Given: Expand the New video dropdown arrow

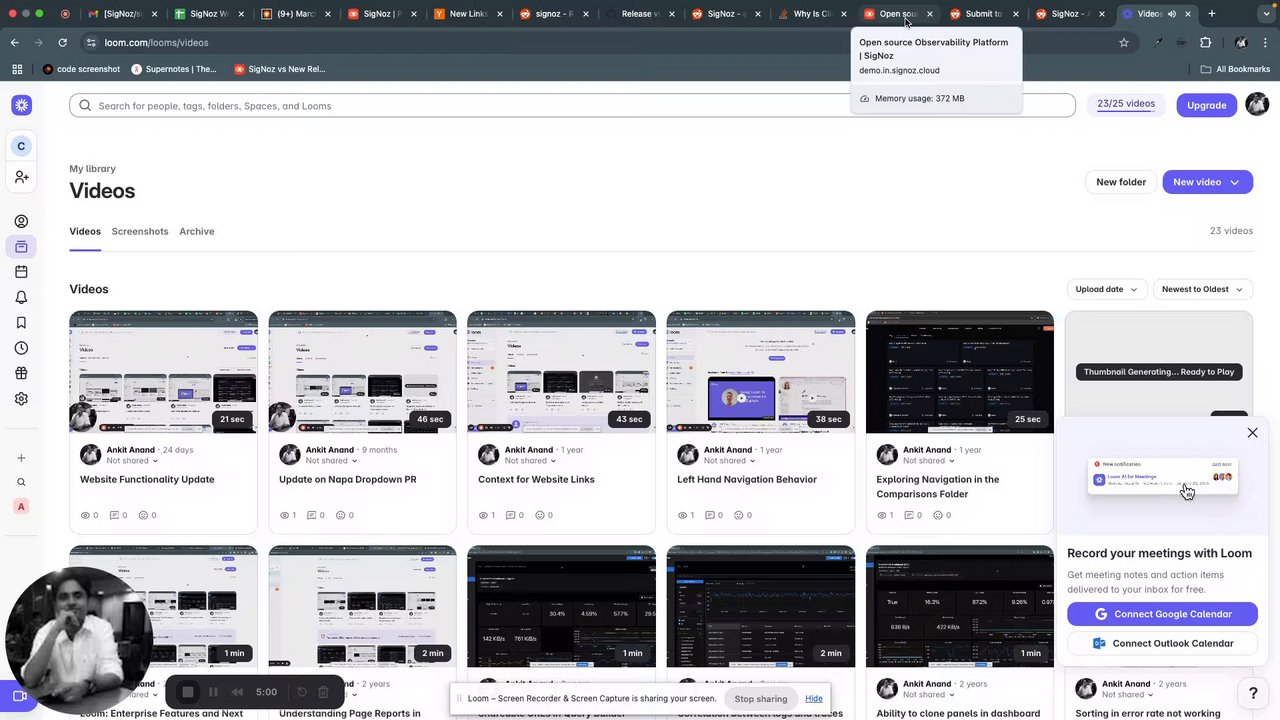Looking at the screenshot, I should (x=1235, y=182).
